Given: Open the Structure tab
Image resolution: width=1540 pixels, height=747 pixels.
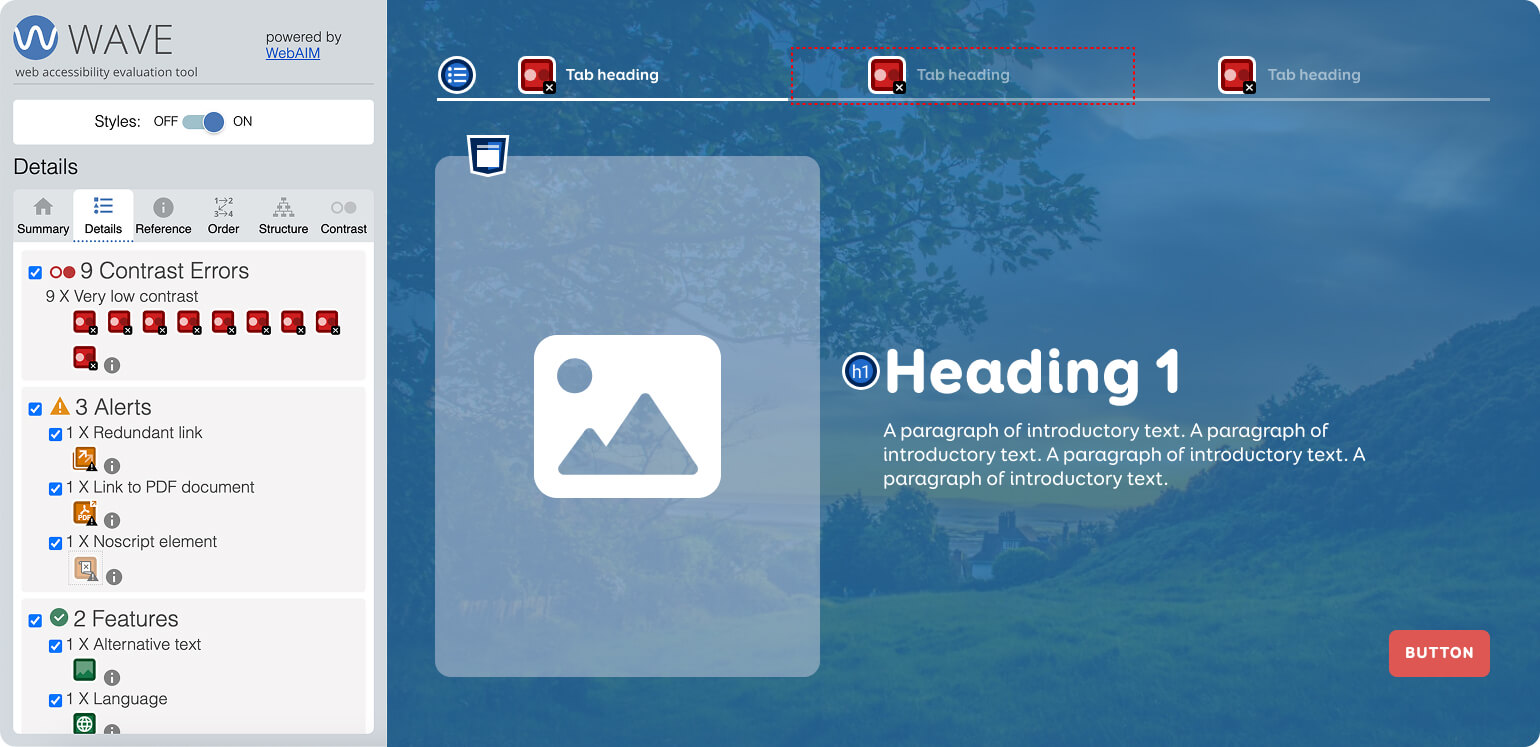Looking at the screenshot, I should click(x=283, y=215).
